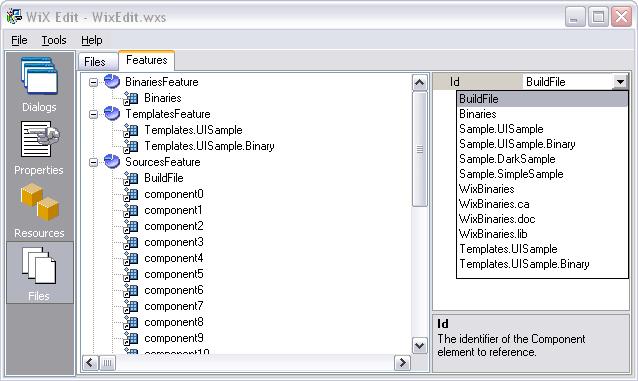Viewport: 638px width, 381px height.
Task: Open the Tools menu
Action: pos(54,40)
